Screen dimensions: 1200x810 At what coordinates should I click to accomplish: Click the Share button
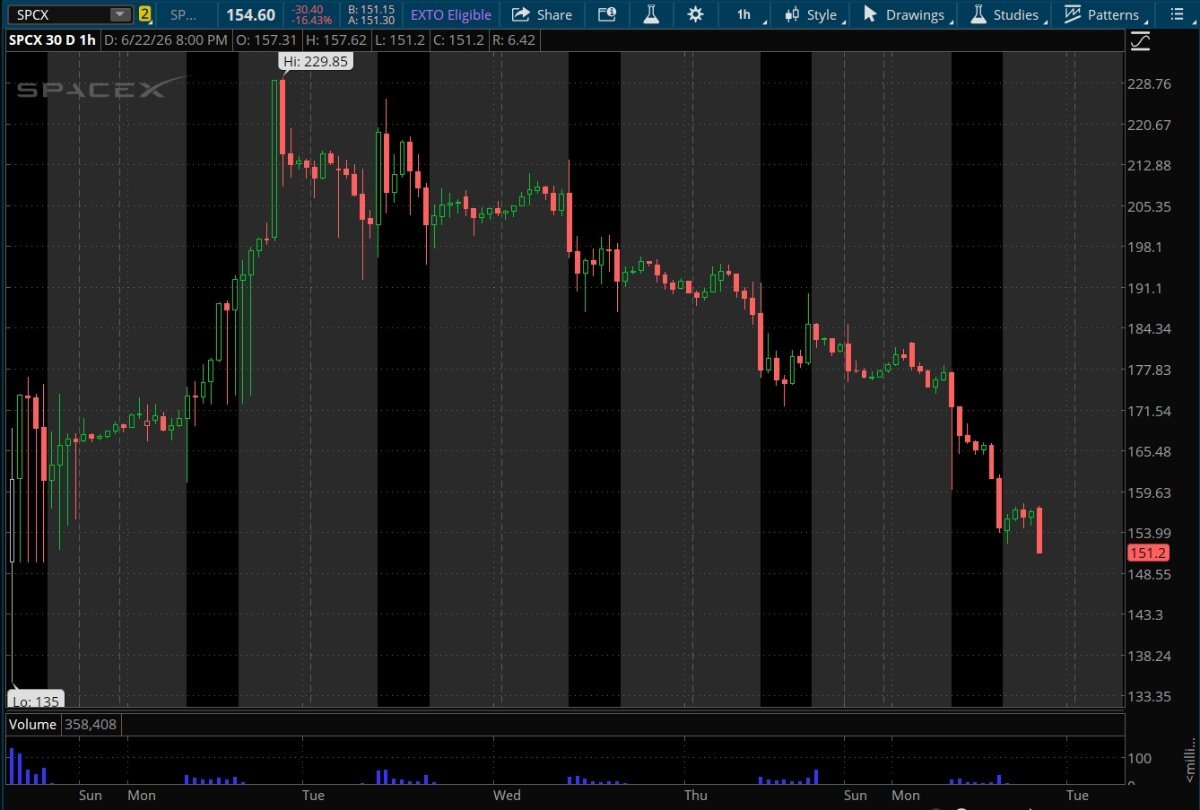[542, 14]
